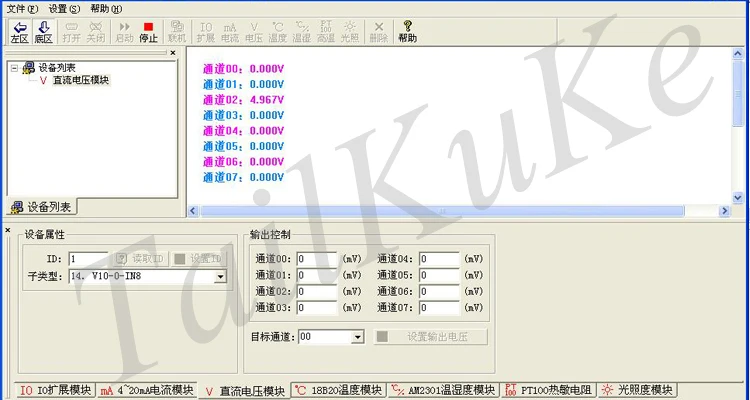This screenshot has height=400, width=750.
Task: Open the 子类型 dropdown showing V10-0-IN8
Action: click(220, 277)
